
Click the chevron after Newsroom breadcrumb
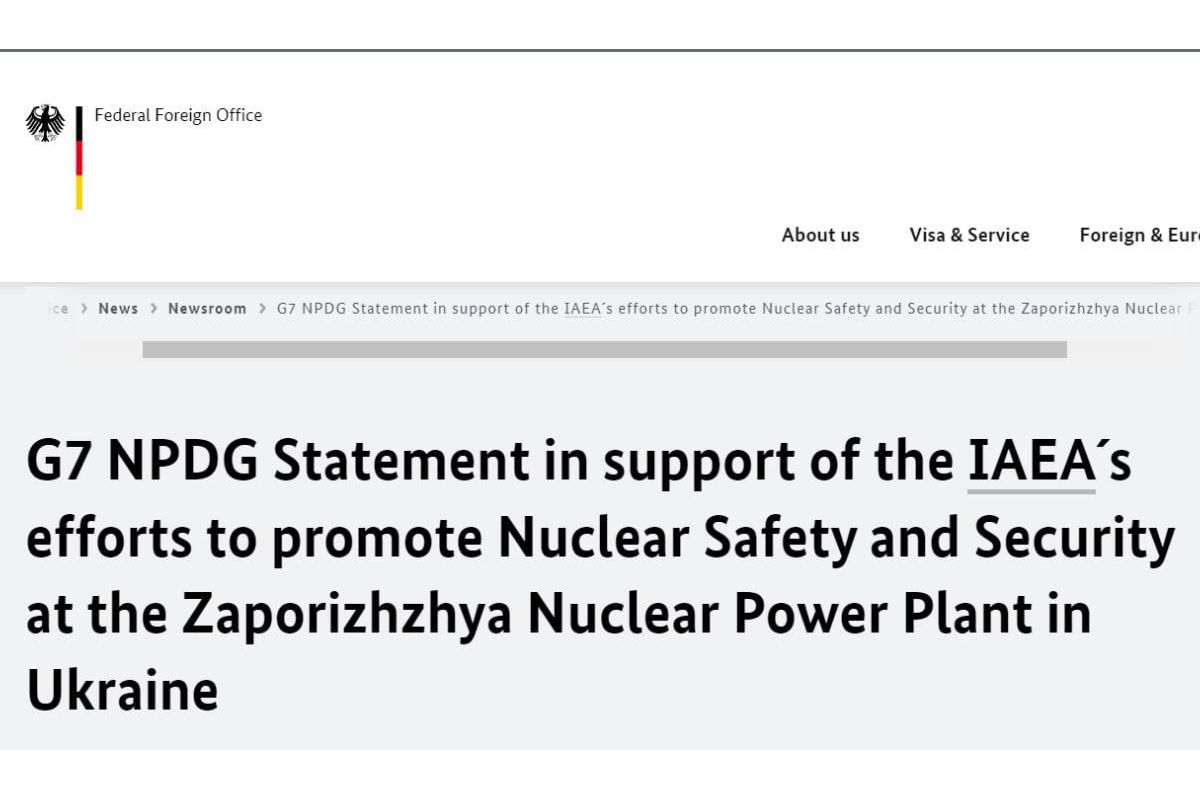click(x=262, y=308)
